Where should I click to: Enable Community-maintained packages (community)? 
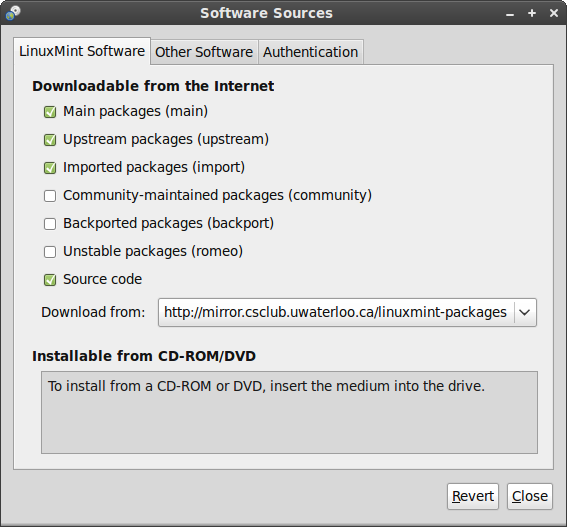(x=50, y=196)
